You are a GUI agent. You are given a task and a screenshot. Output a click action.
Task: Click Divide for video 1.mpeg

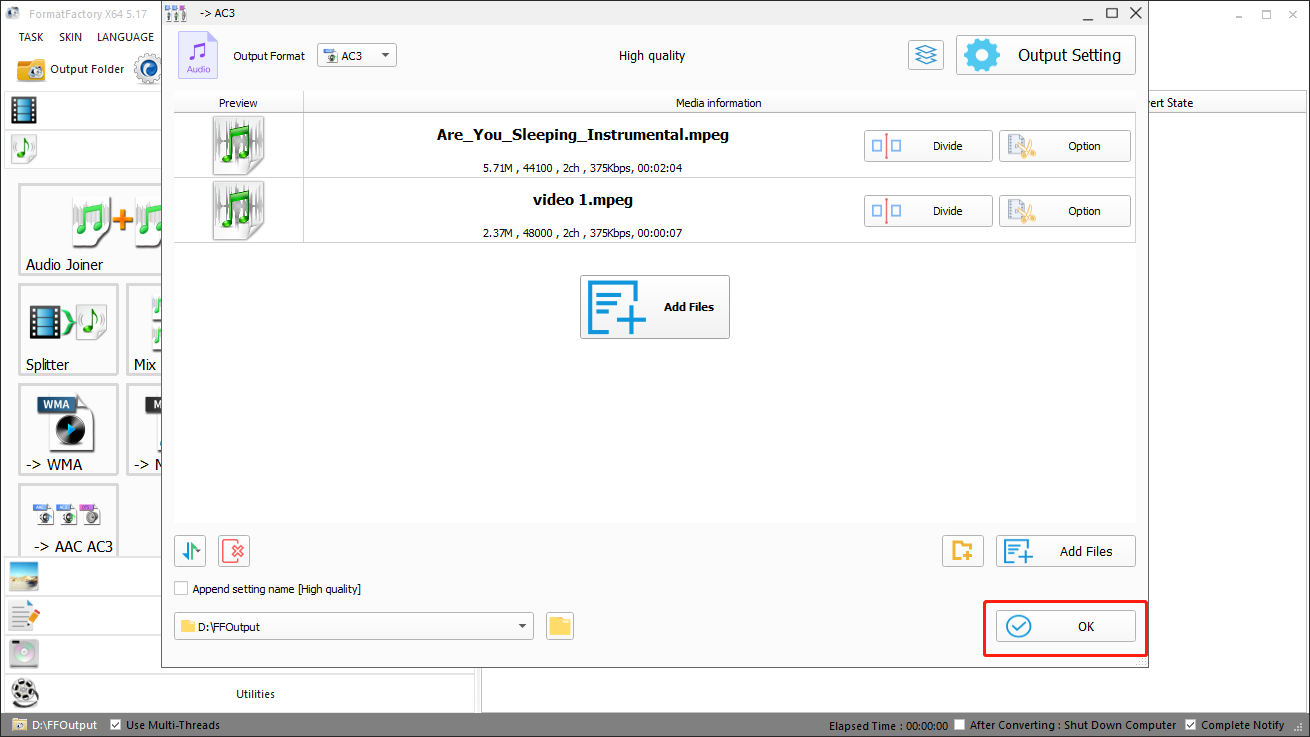pos(928,211)
